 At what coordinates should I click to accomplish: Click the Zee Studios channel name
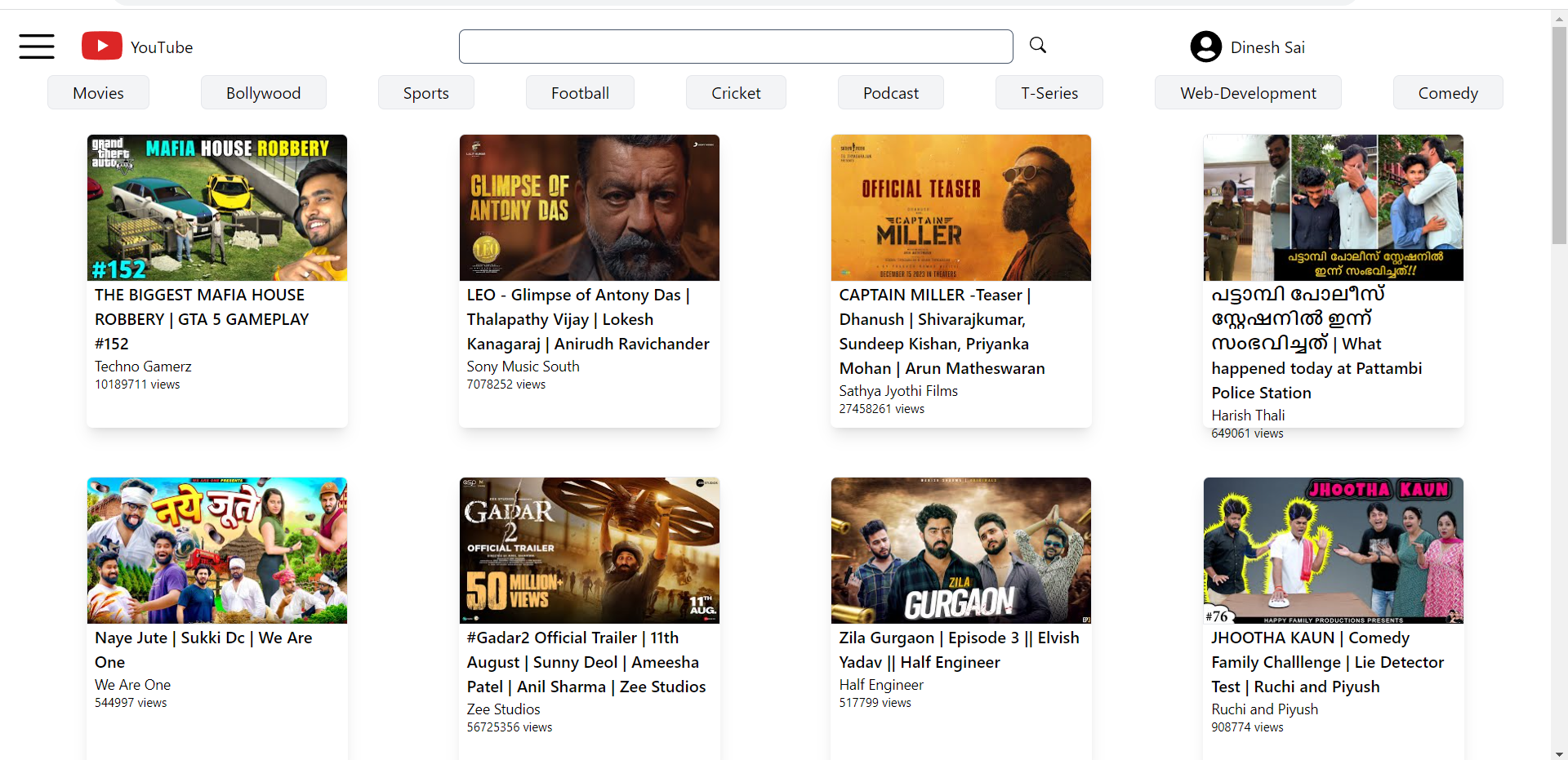click(x=504, y=709)
